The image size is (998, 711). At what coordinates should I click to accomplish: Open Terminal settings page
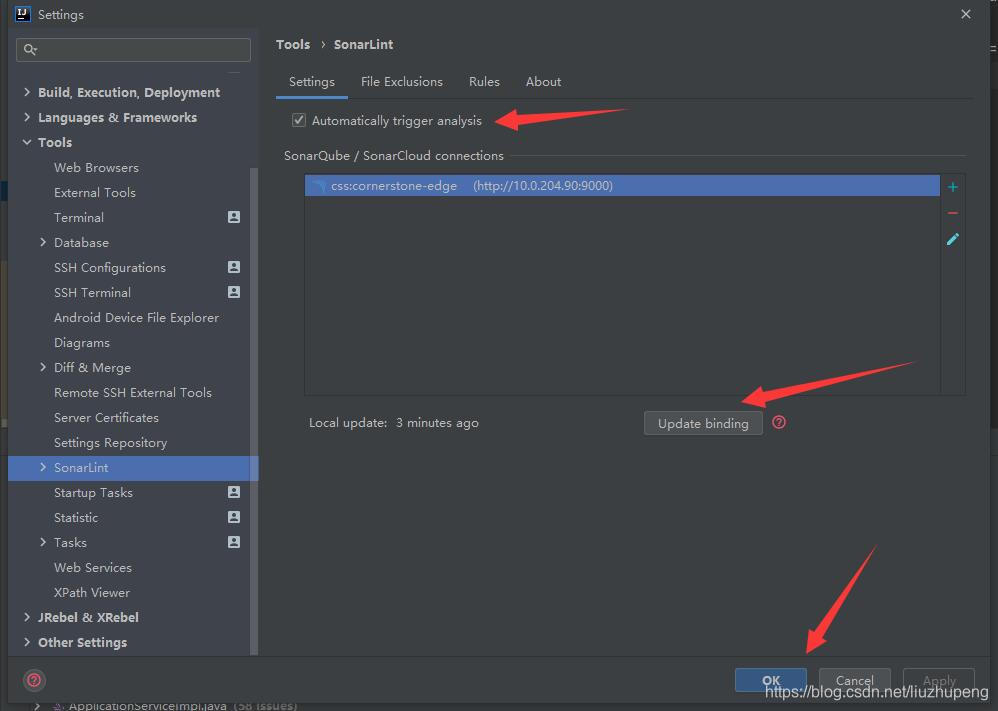79,218
